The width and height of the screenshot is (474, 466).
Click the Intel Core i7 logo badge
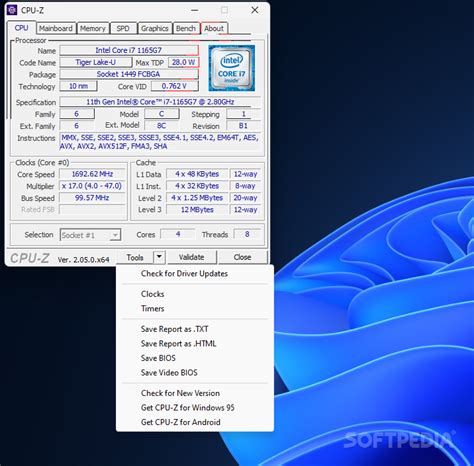(x=232, y=68)
